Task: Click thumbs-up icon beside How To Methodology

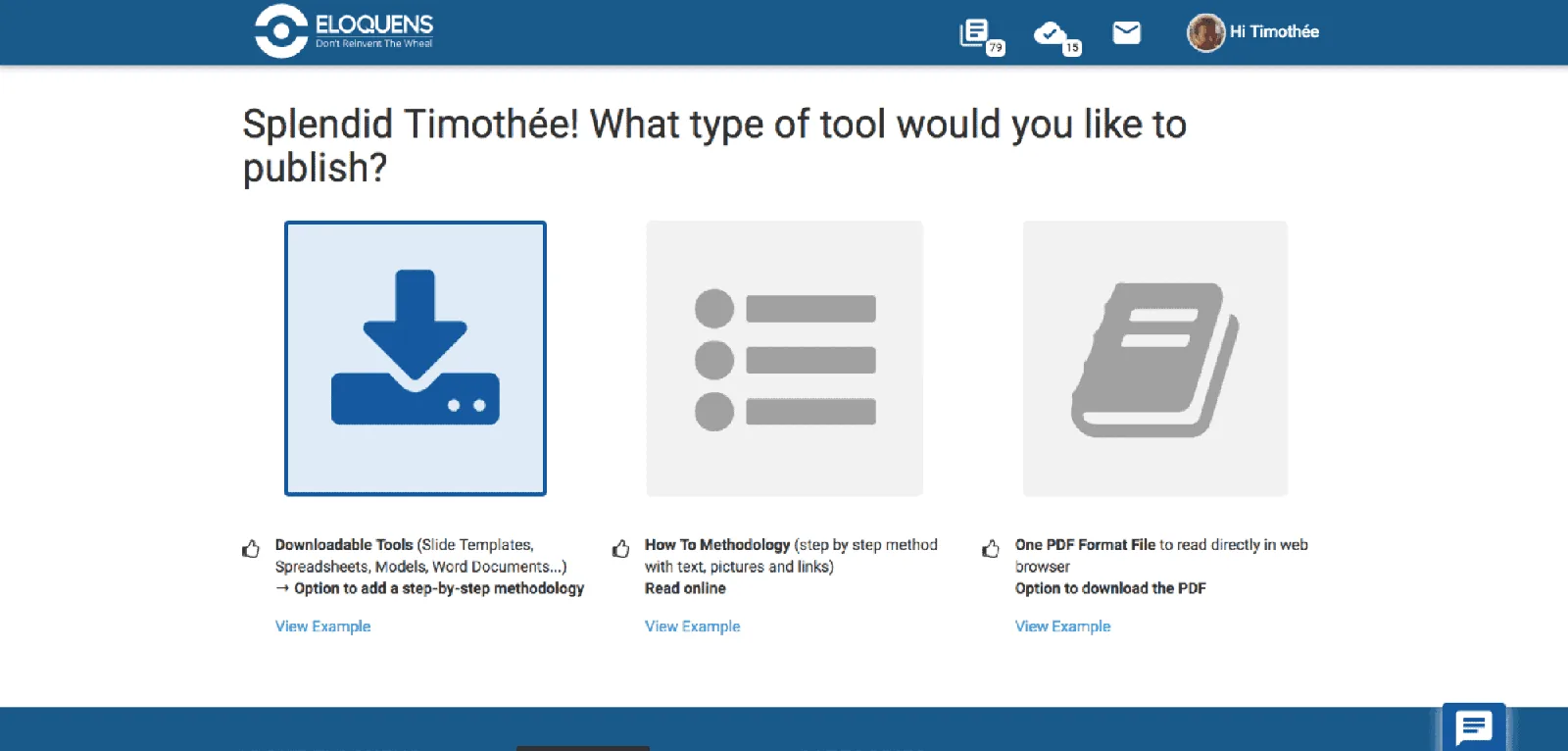Action: click(620, 548)
